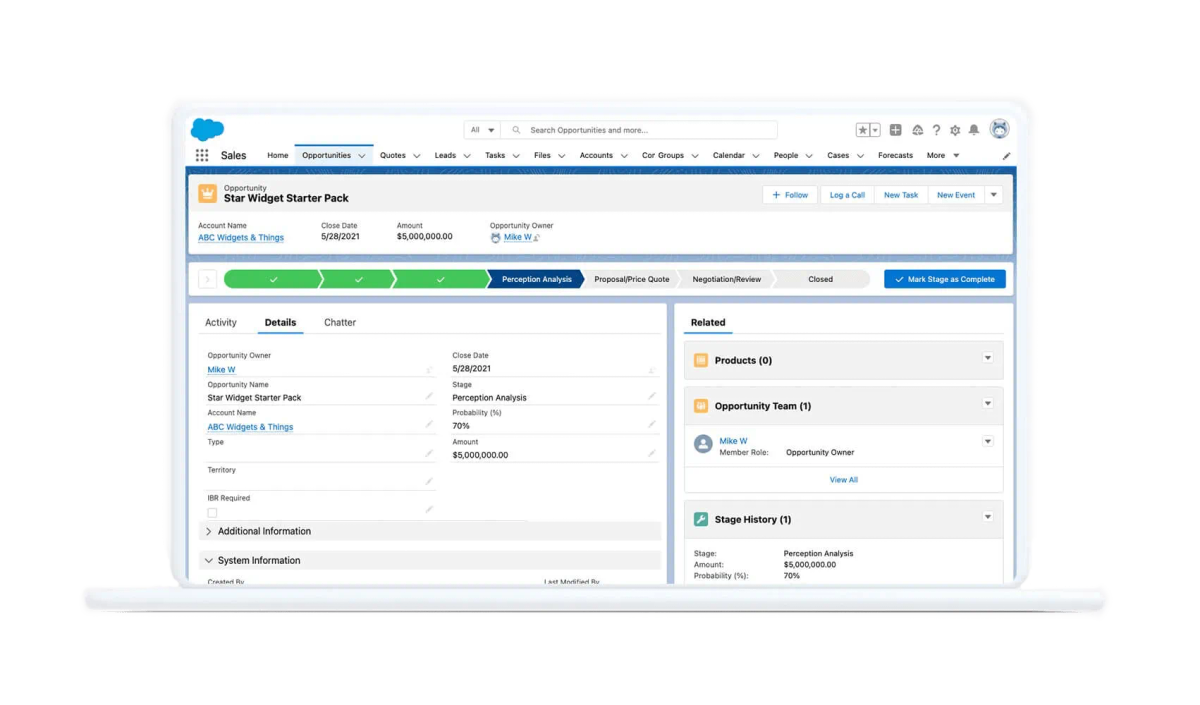The width and height of the screenshot is (1200, 705).
Task: Select the Proposal/Price Quote stage in path
Action: click(x=632, y=279)
